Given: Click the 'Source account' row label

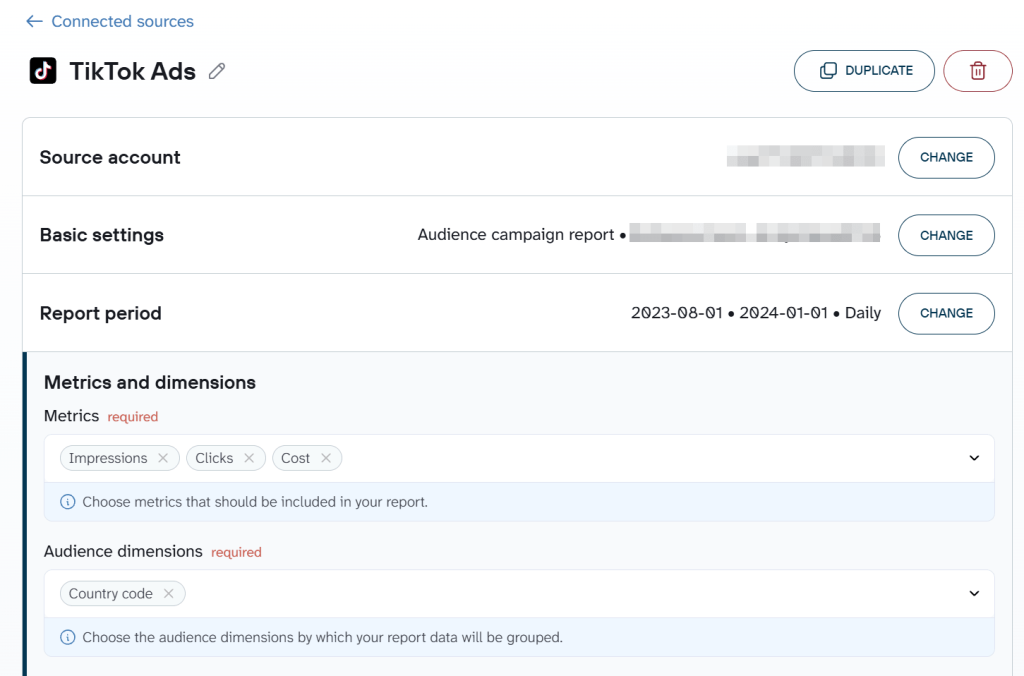Looking at the screenshot, I should click(110, 157).
